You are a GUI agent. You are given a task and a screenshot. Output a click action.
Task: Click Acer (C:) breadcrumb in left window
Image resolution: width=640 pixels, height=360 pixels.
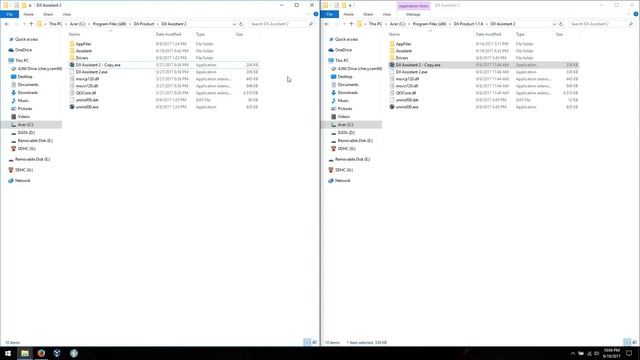coord(77,24)
